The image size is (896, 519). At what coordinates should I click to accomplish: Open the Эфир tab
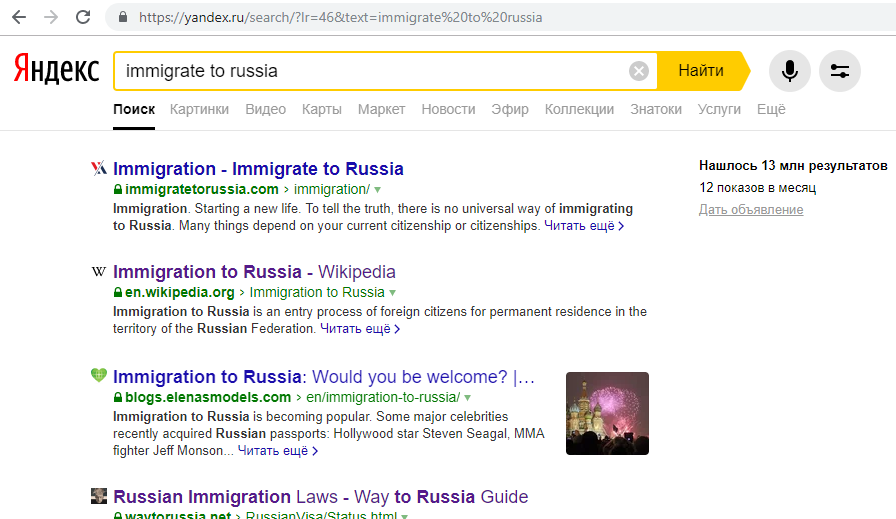click(510, 109)
